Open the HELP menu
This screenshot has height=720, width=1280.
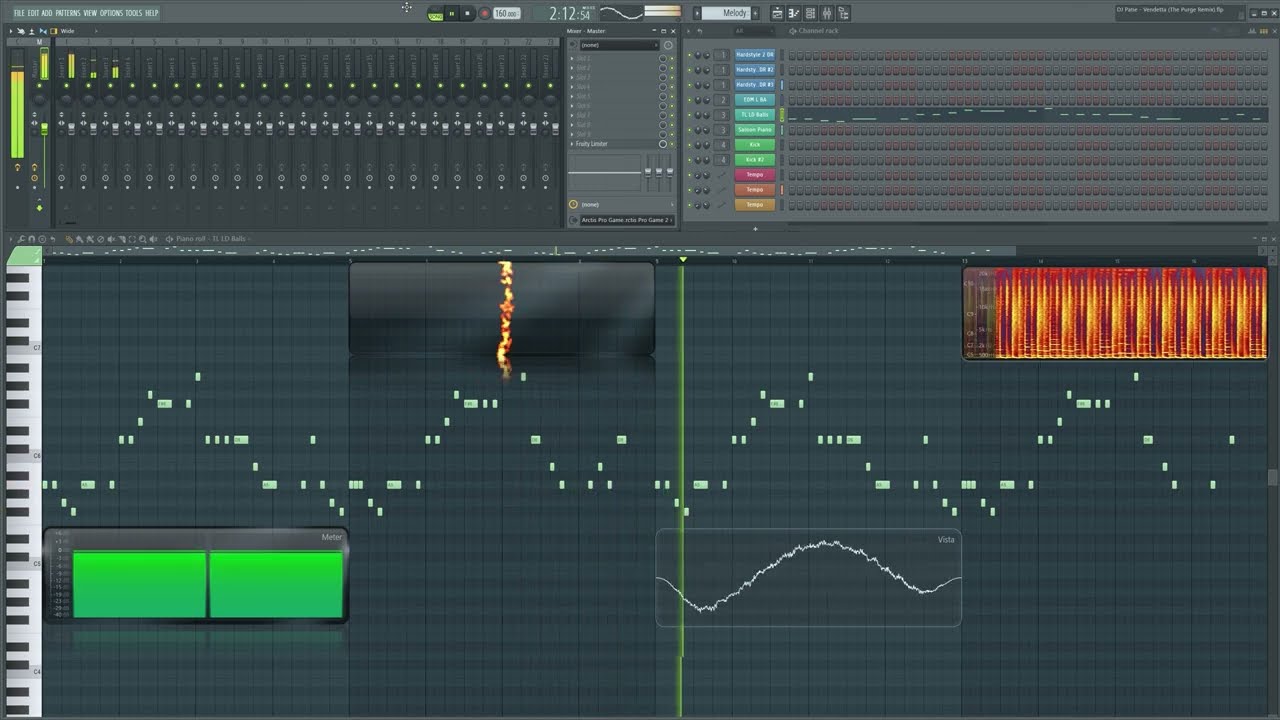(152, 13)
